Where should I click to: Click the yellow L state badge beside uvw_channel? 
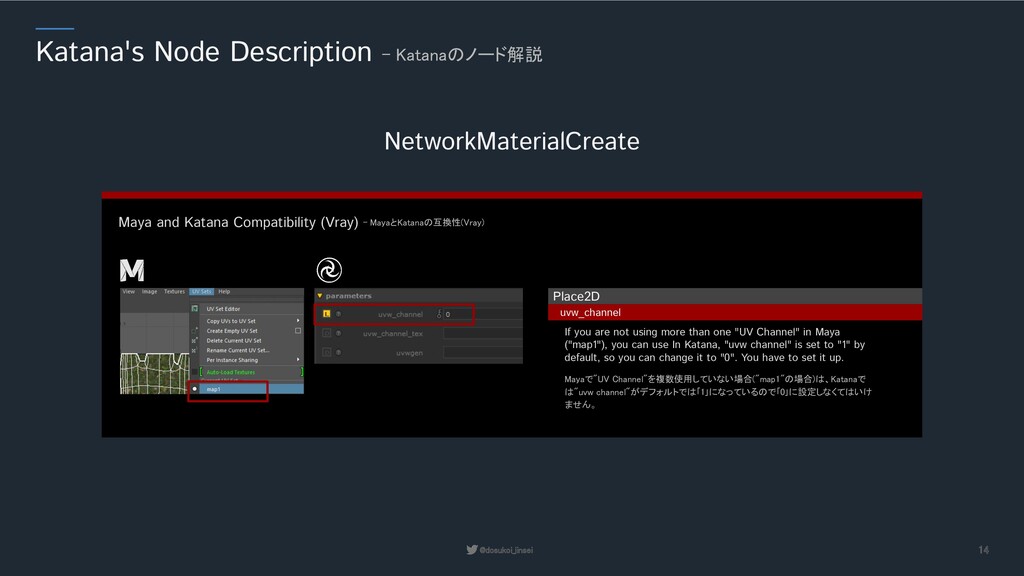327,314
